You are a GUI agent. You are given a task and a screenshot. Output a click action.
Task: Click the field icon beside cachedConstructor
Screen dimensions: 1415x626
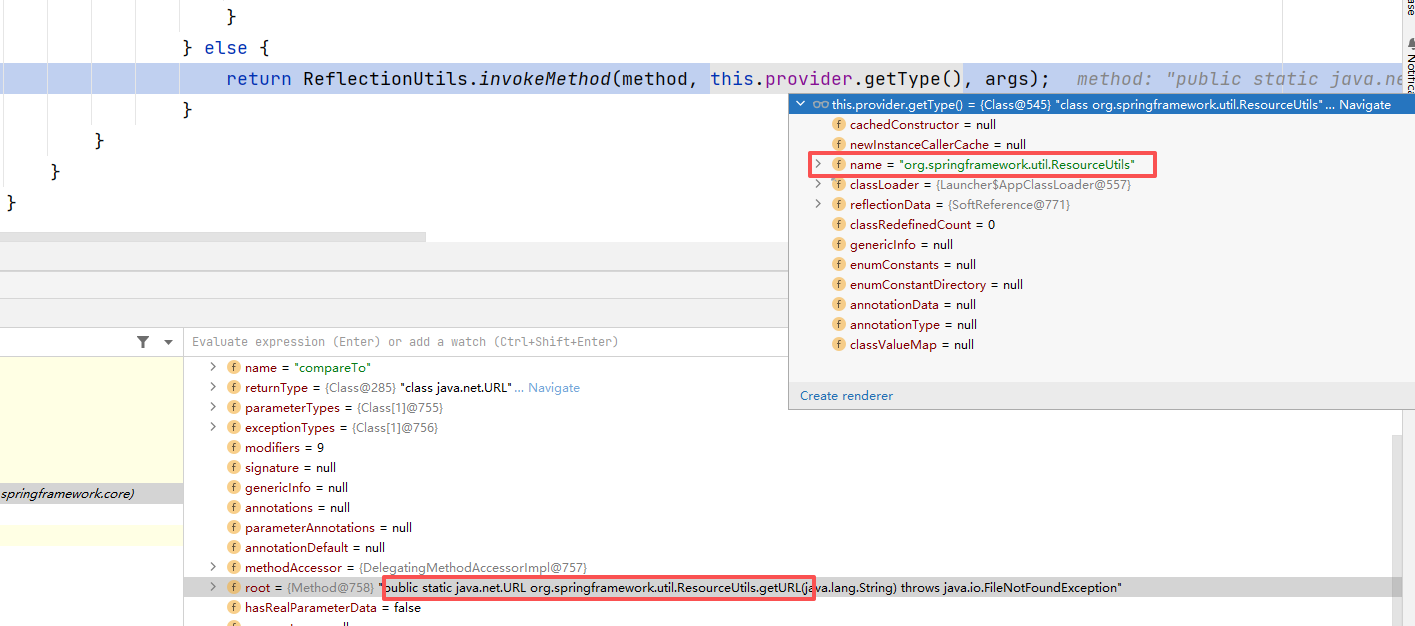(839, 125)
